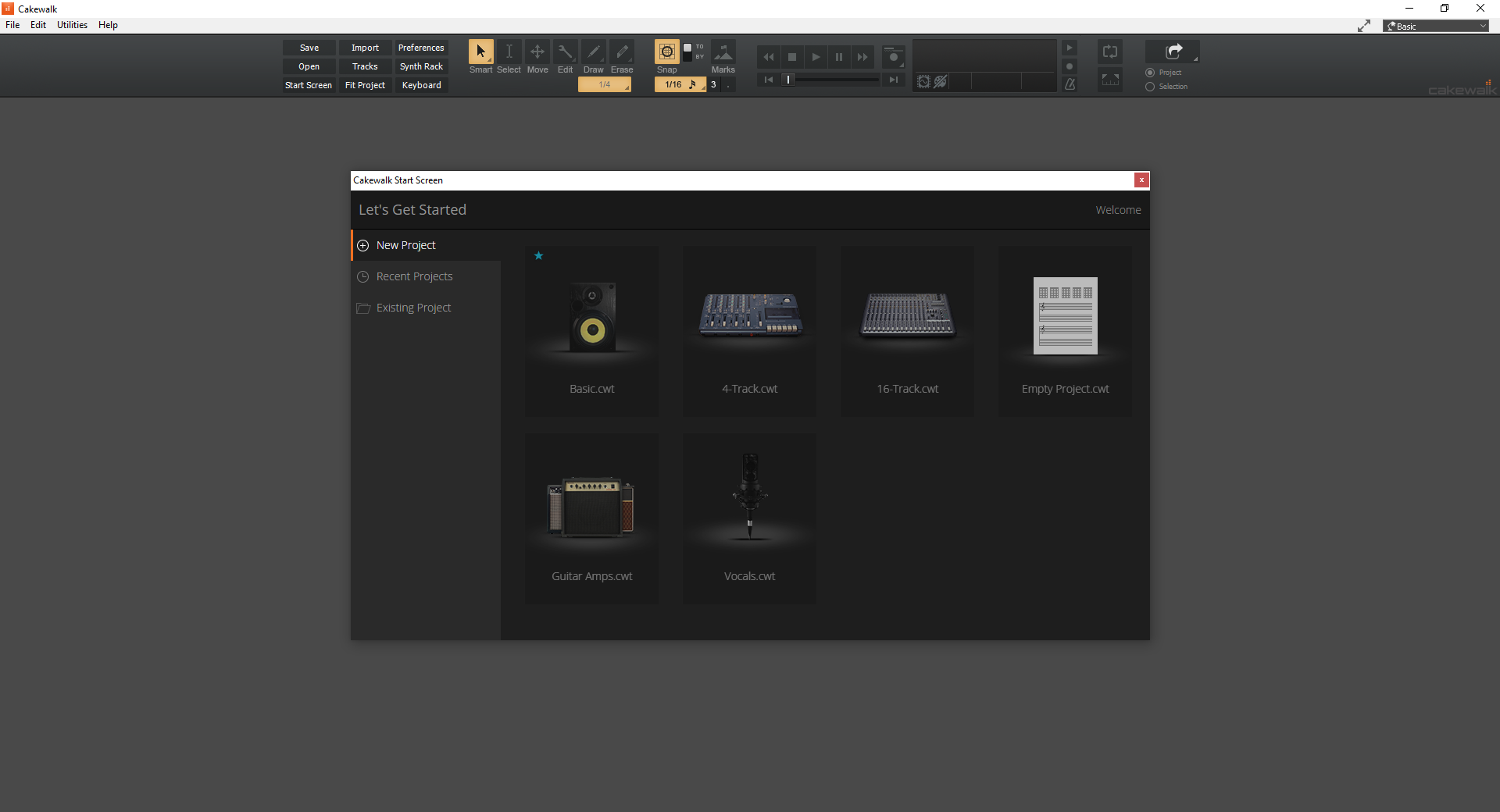Open metronome settings icon
1500x812 pixels.
tap(1070, 84)
